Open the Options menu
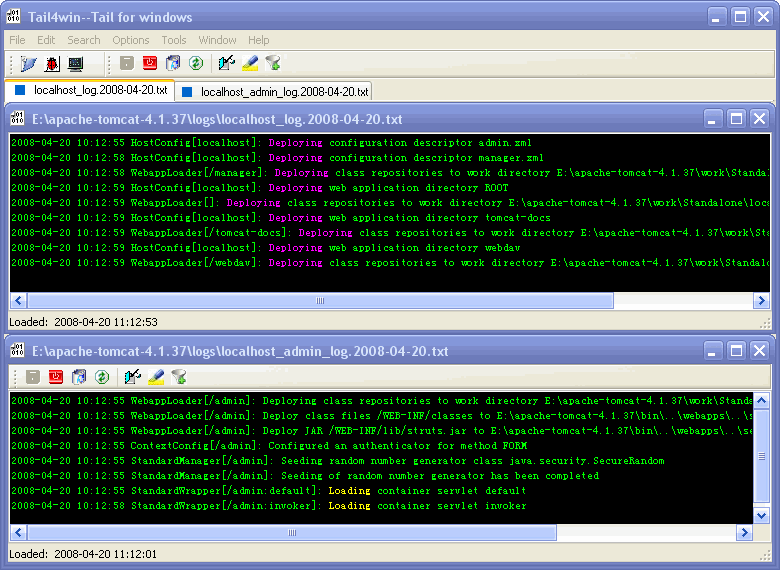The width and height of the screenshot is (780, 570). (x=131, y=40)
